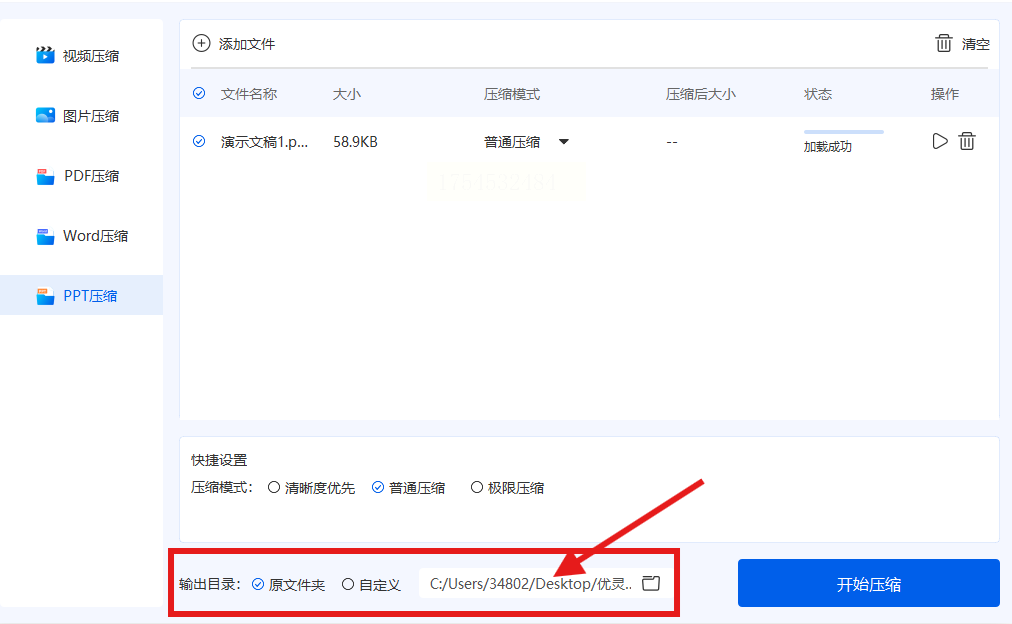Click the loading progress bar above 加载成功

844,132
